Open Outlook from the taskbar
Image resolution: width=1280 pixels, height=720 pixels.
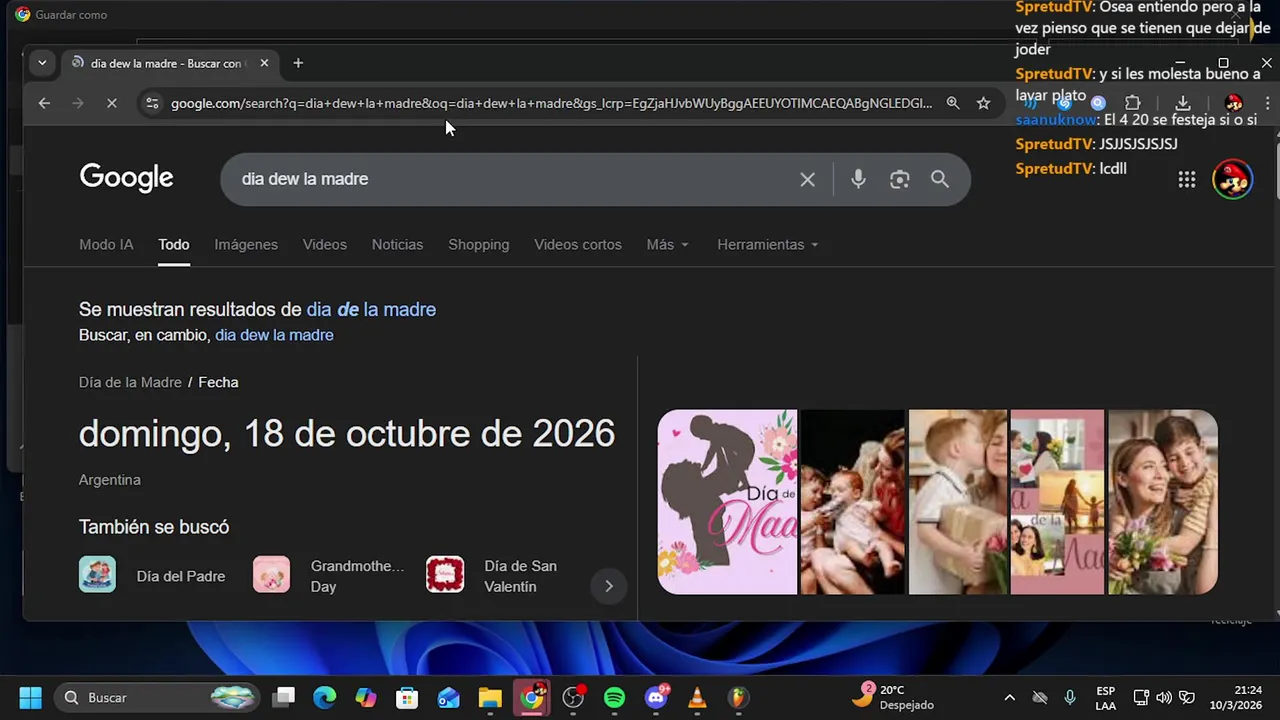coord(448,697)
